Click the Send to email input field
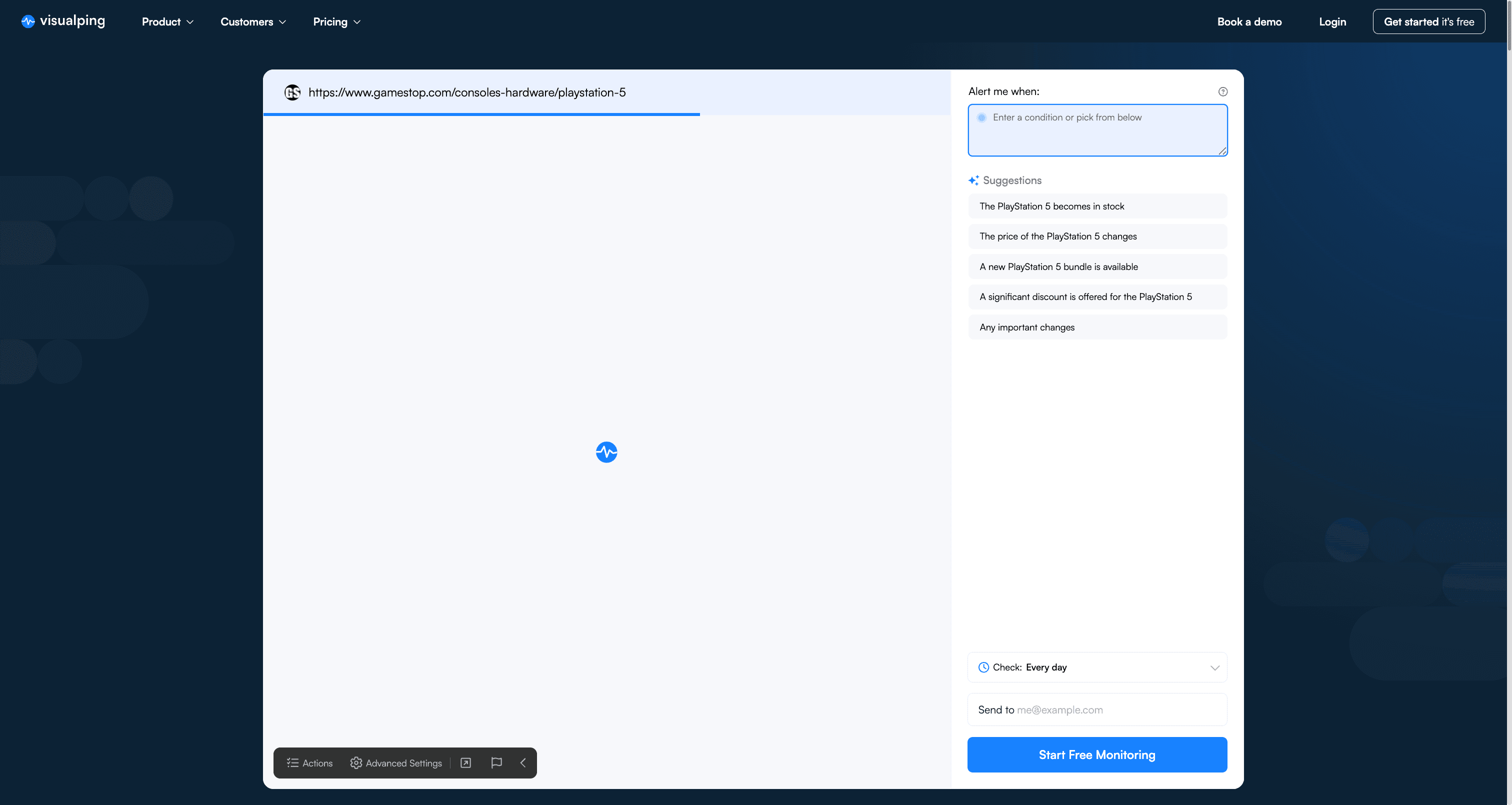This screenshot has height=805, width=1512. [x=1096, y=709]
